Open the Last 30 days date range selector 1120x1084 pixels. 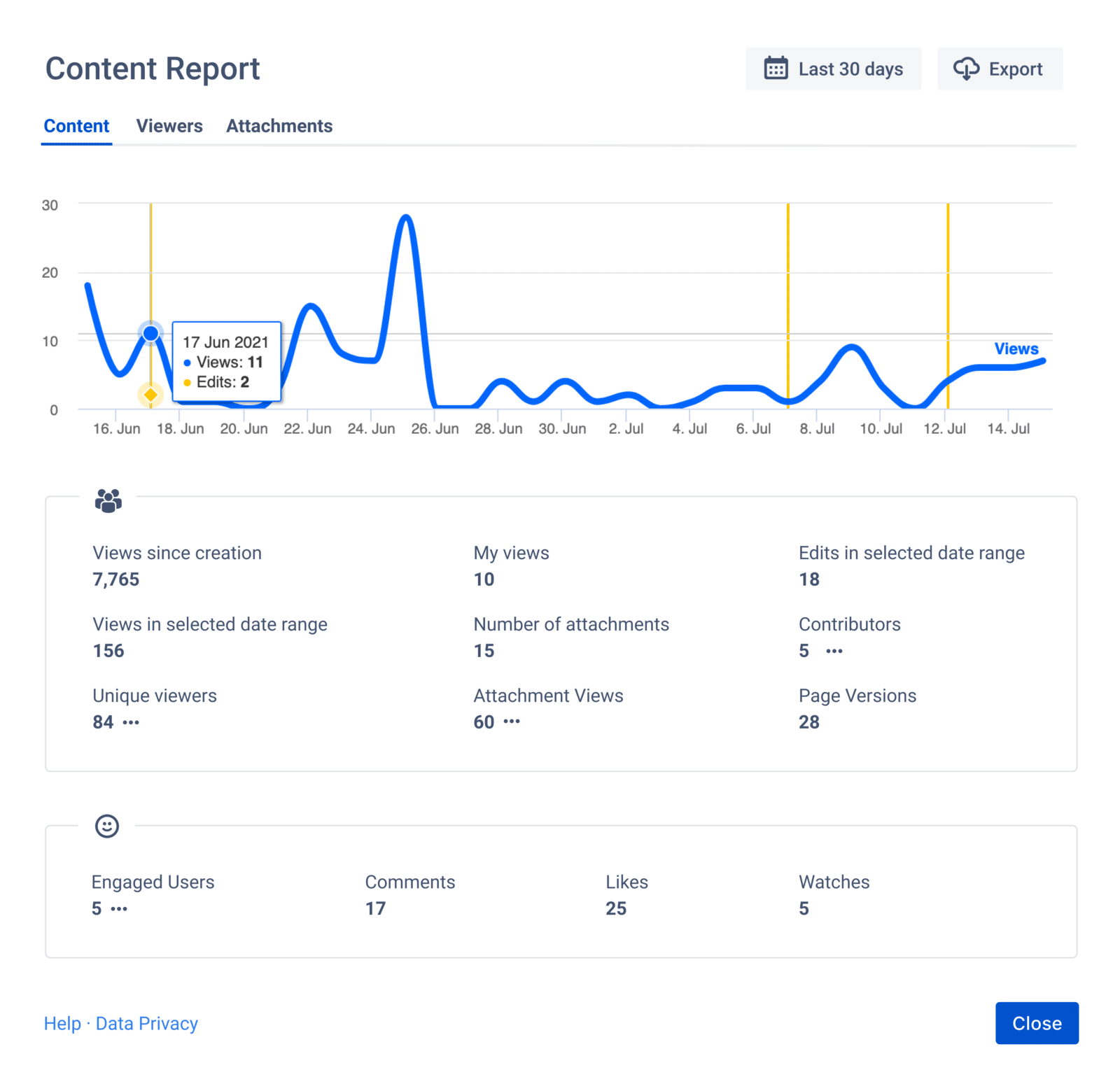pos(833,68)
